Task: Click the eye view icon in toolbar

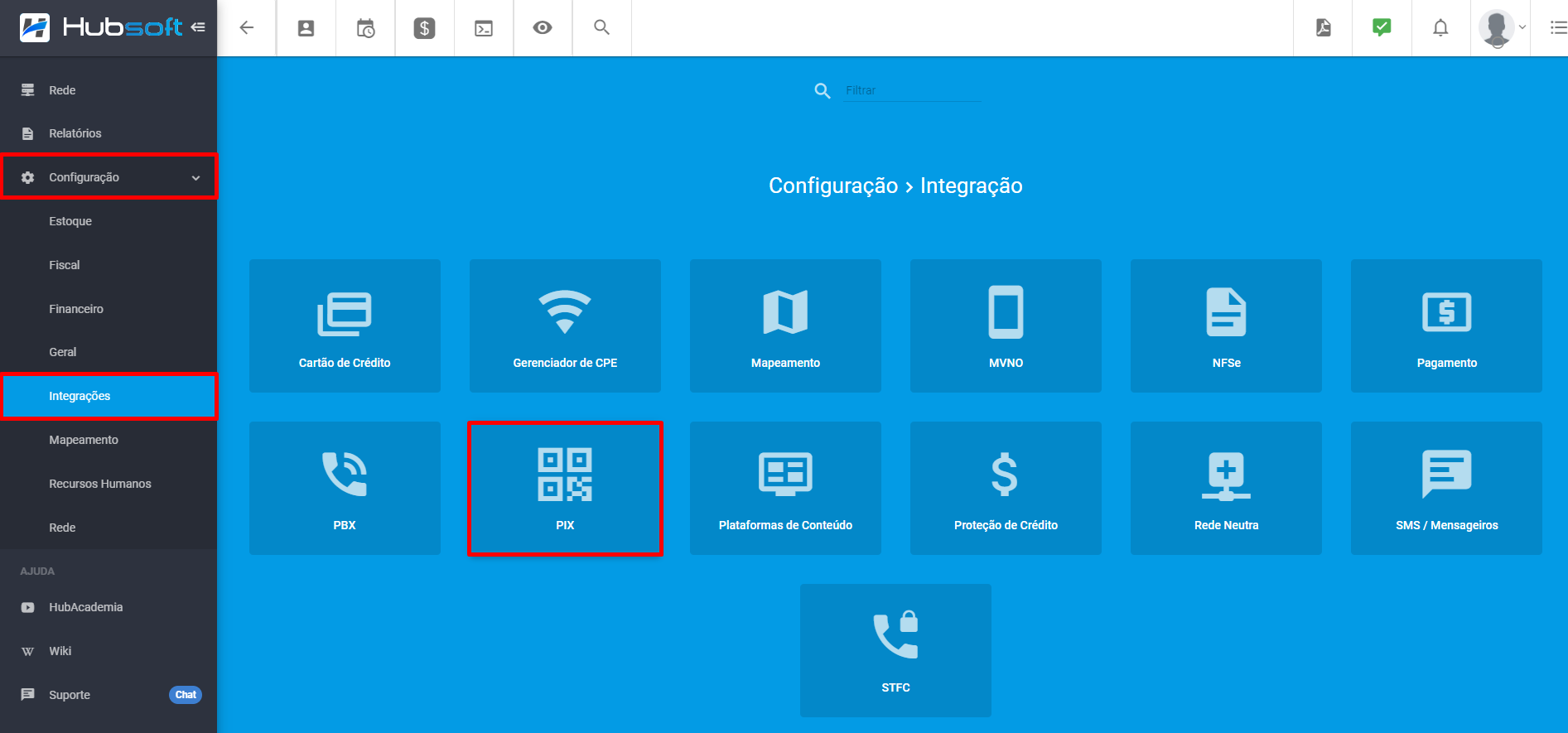Action: [x=543, y=27]
